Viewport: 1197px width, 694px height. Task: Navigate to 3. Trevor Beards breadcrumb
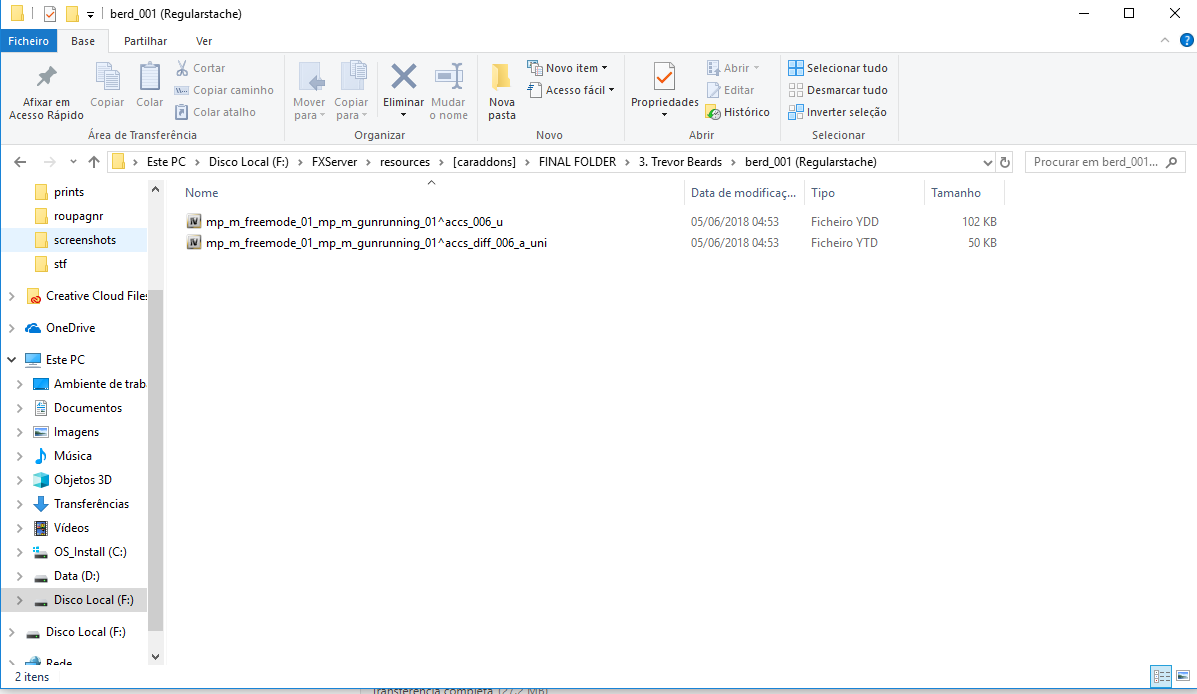(x=680, y=162)
